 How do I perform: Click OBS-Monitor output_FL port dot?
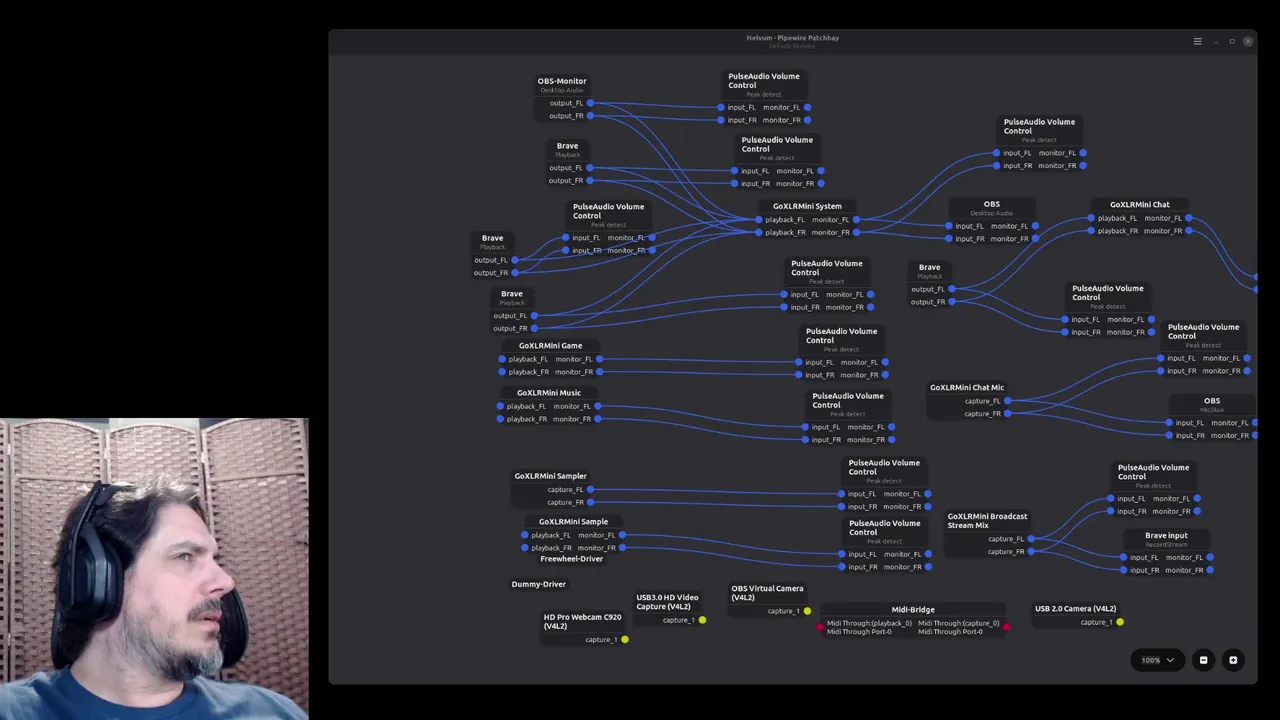[590, 103]
